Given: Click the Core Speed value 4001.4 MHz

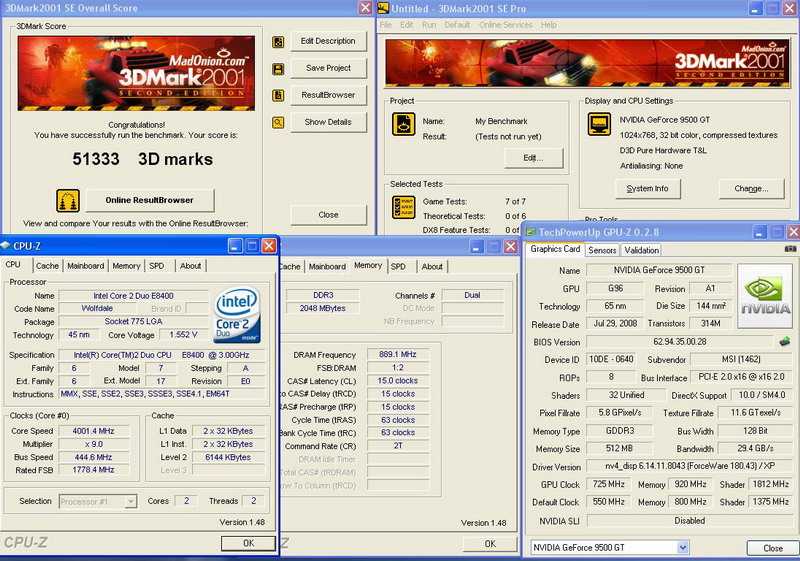Looking at the screenshot, I should point(93,431).
